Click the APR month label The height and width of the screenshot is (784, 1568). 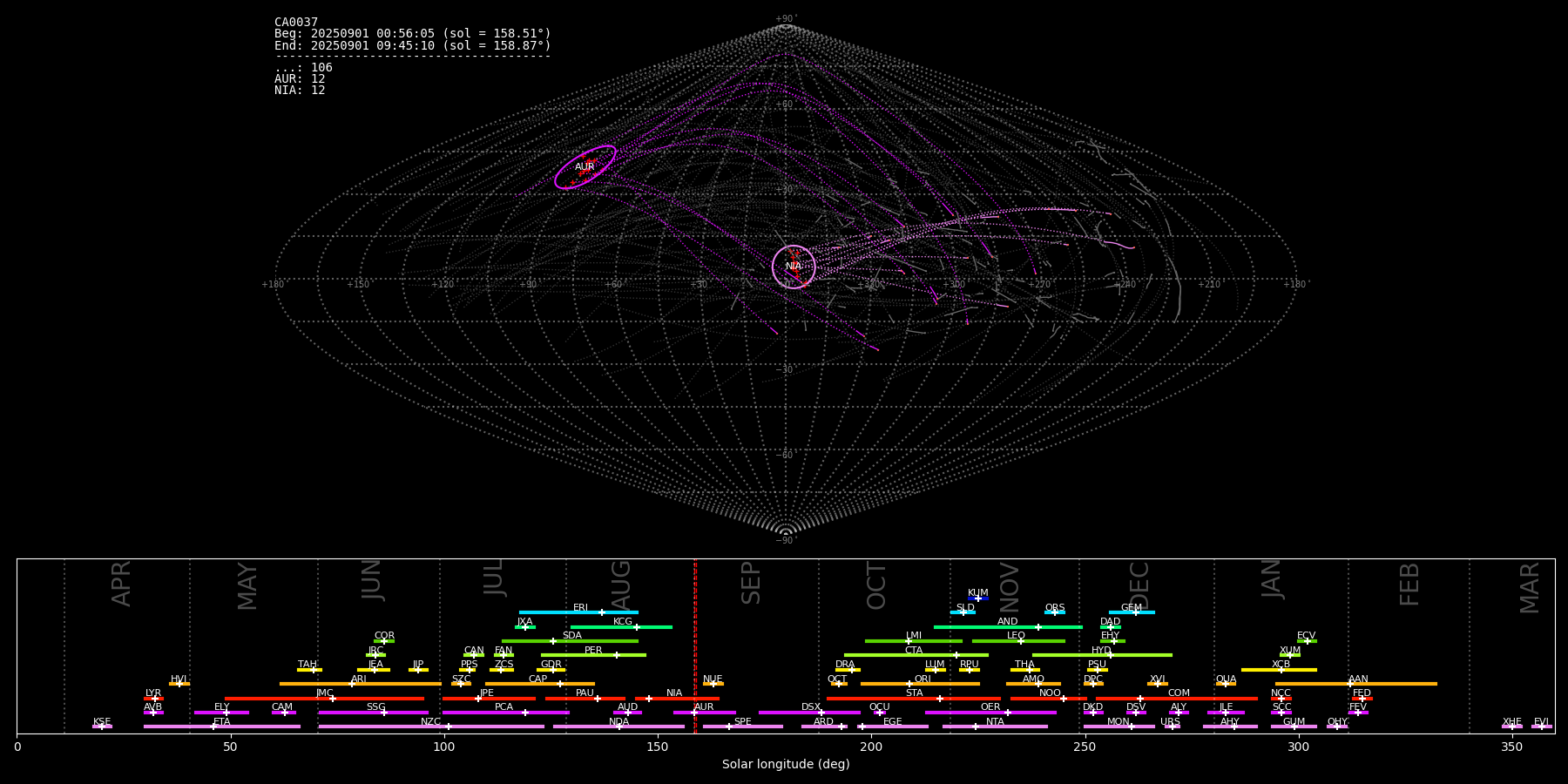[x=121, y=584]
